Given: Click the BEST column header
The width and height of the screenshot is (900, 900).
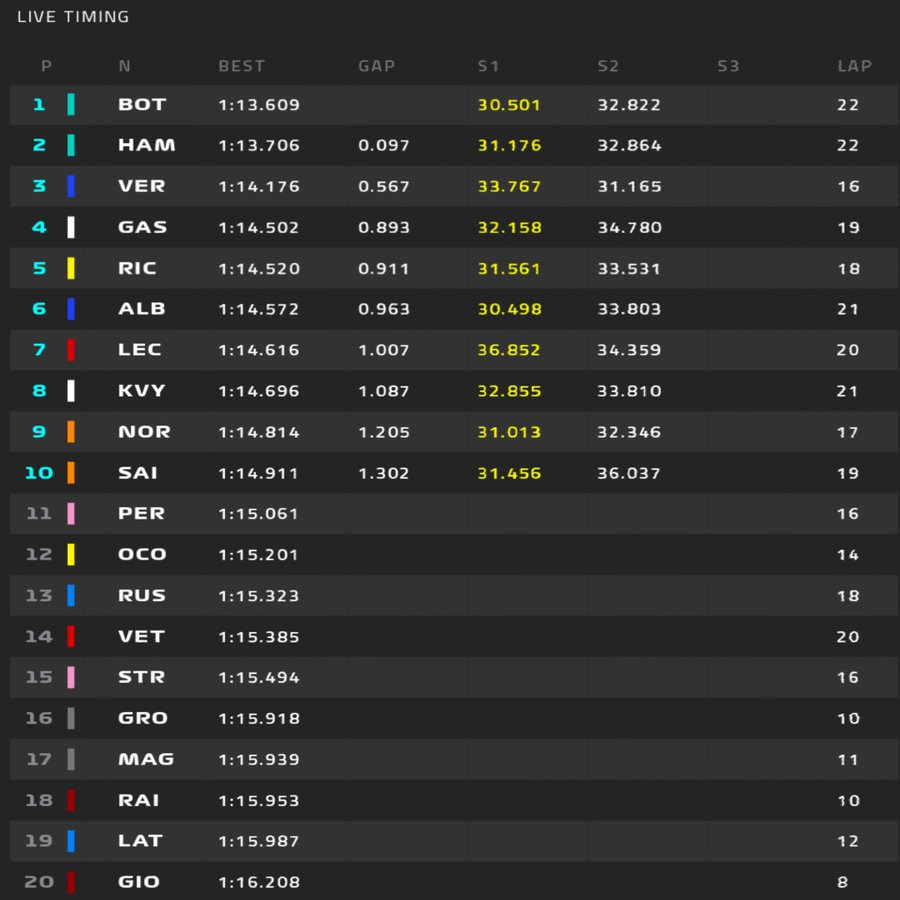Looking at the screenshot, I should point(242,66).
